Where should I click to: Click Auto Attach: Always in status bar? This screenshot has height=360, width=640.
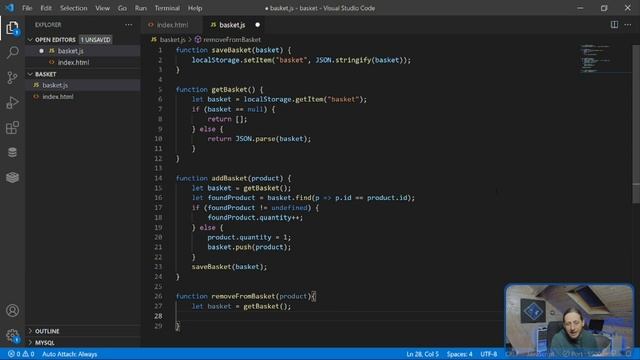(x=69, y=354)
